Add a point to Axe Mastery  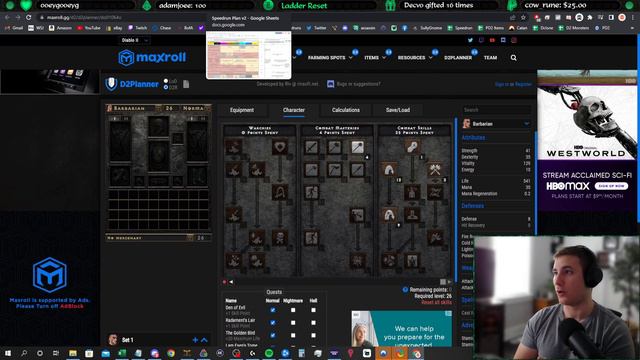tap(334, 147)
